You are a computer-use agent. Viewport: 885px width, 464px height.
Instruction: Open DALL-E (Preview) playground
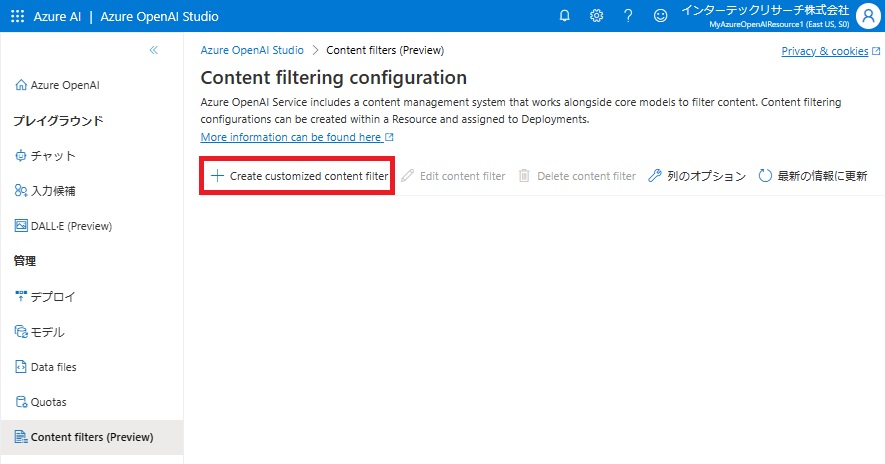click(71, 226)
